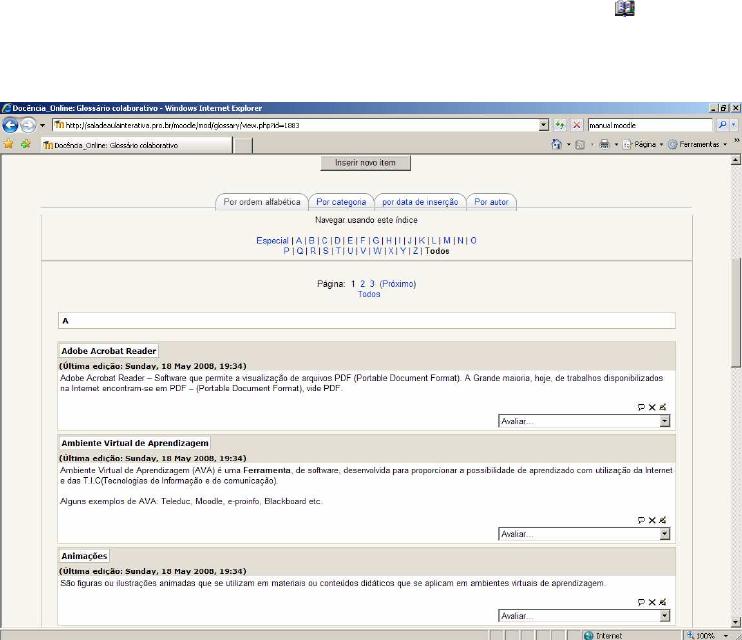Open the address bar history dropdown
Viewport: 742px width, 640px height.
[x=543, y=126]
